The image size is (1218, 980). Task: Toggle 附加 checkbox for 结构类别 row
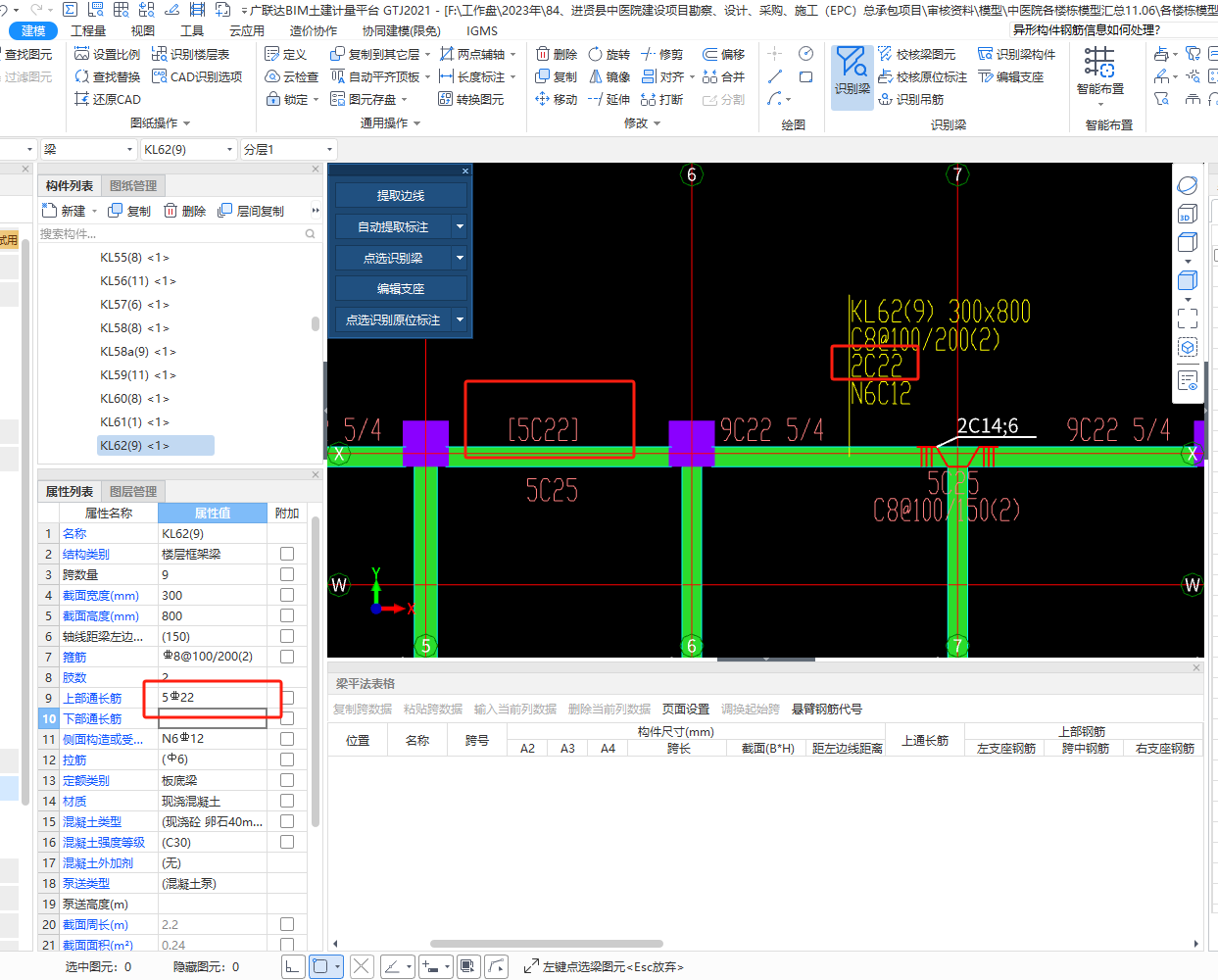(287, 554)
